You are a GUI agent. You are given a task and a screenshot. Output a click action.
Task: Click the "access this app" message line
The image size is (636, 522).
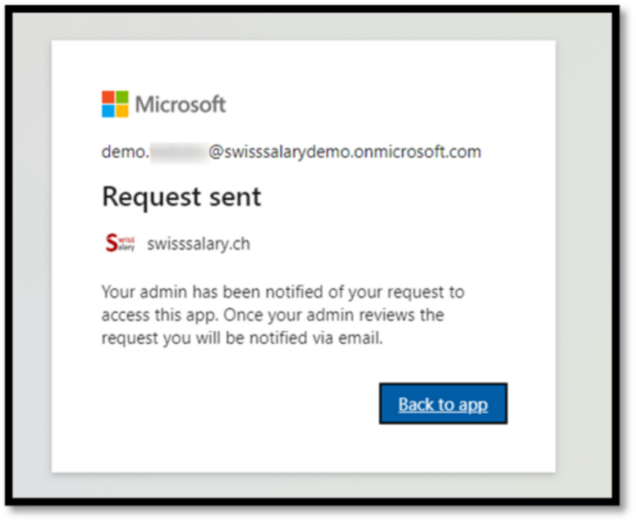[272, 315]
